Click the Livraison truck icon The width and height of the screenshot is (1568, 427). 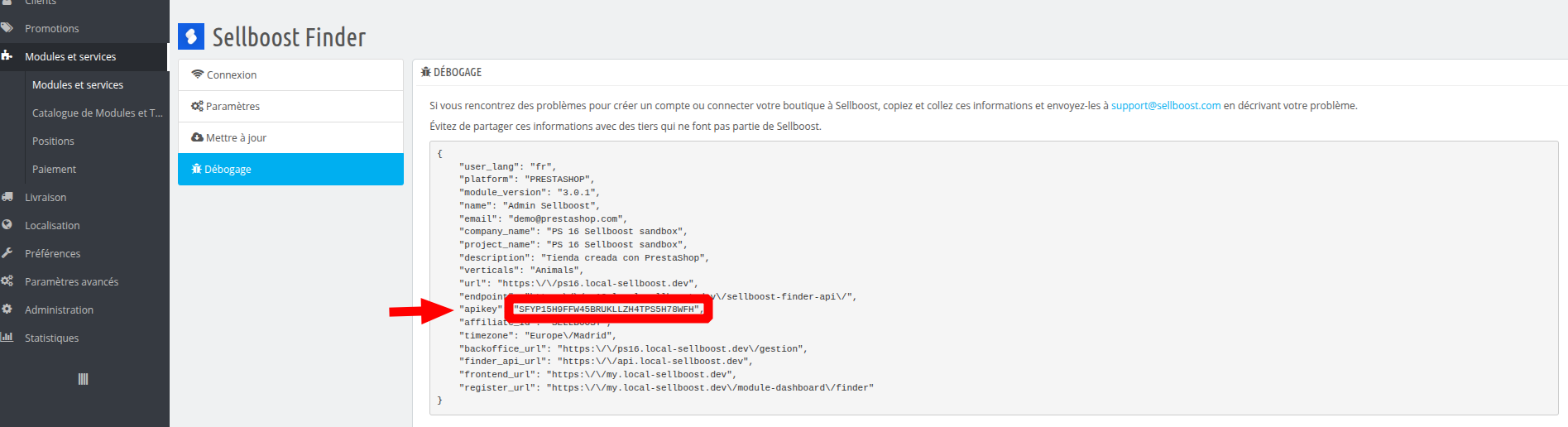7,197
